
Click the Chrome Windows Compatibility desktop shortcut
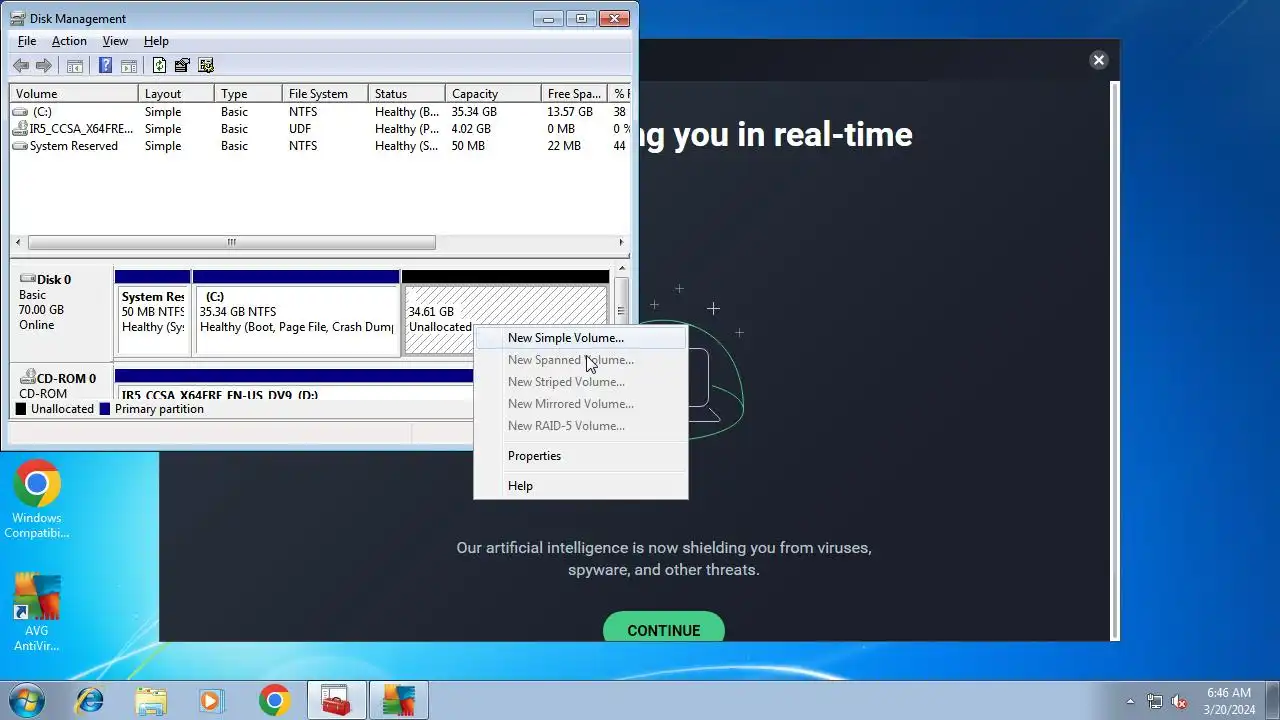[37, 499]
